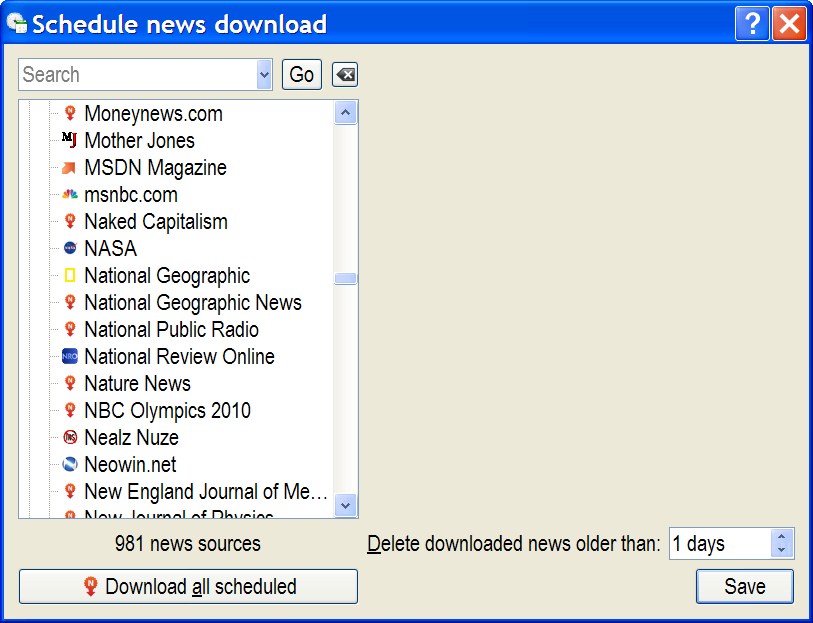Click the Nature News feed icon
This screenshot has height=623, width=813.
(x=70, y=383)
